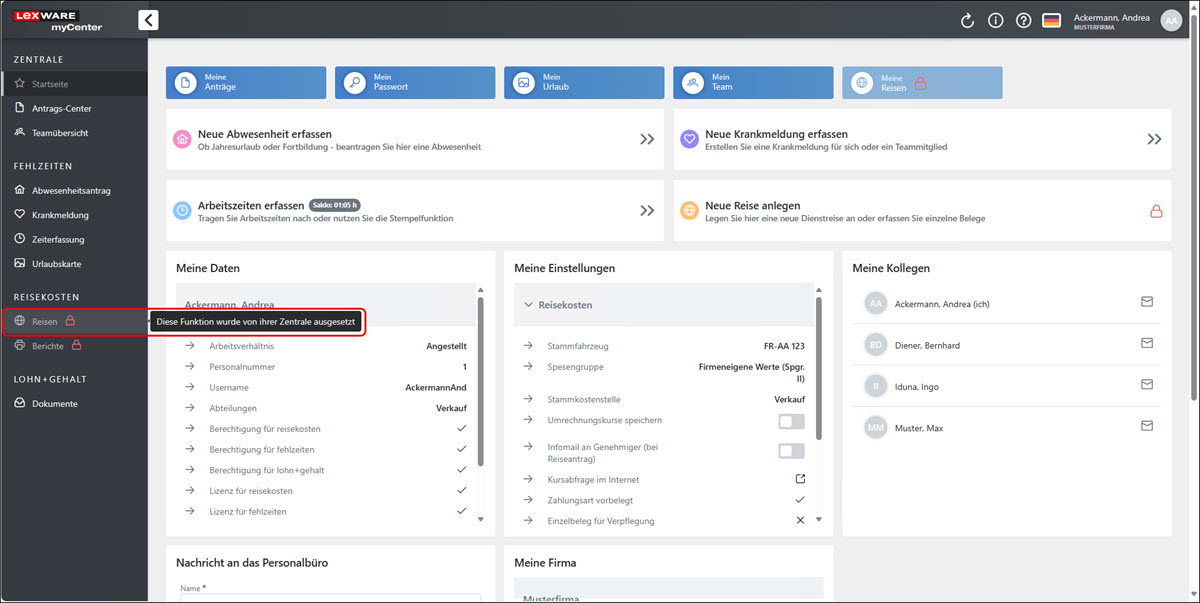The width and height of the screenshot is (1200, 603).
Task: Click the Mein Passwort tile
Action: 415,82
